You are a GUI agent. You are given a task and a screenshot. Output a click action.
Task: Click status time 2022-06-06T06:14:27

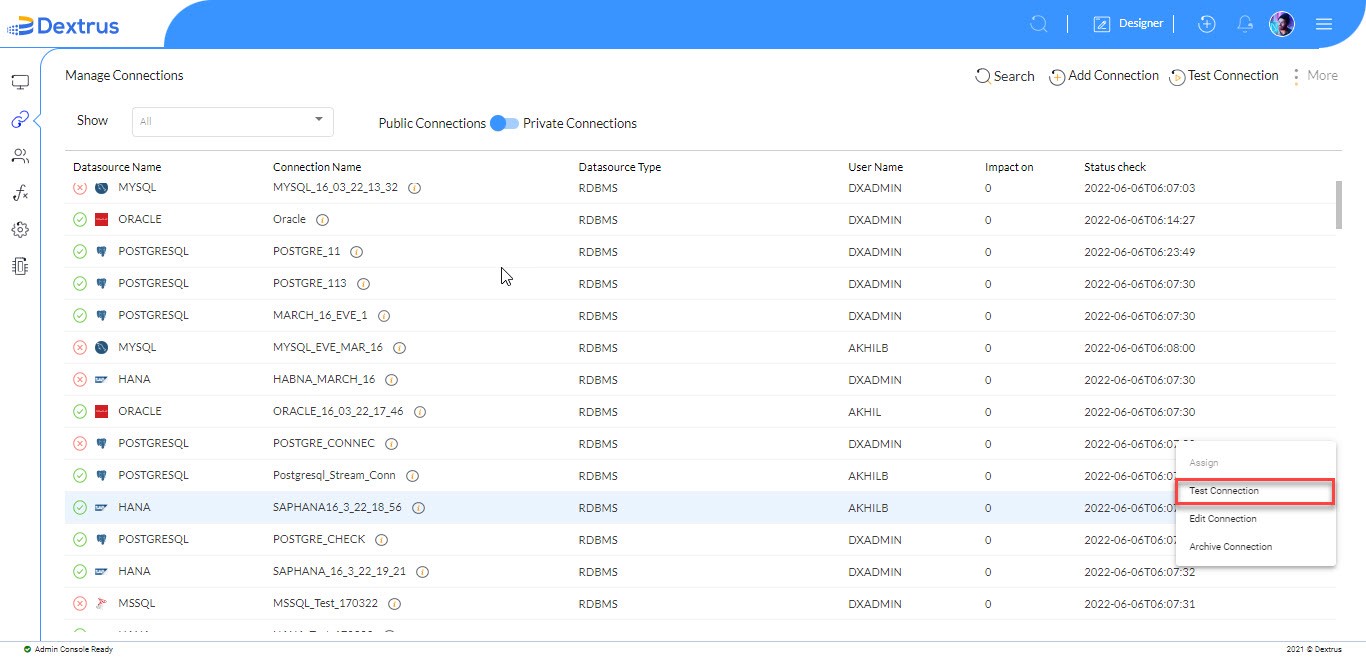coord(1140,220)
